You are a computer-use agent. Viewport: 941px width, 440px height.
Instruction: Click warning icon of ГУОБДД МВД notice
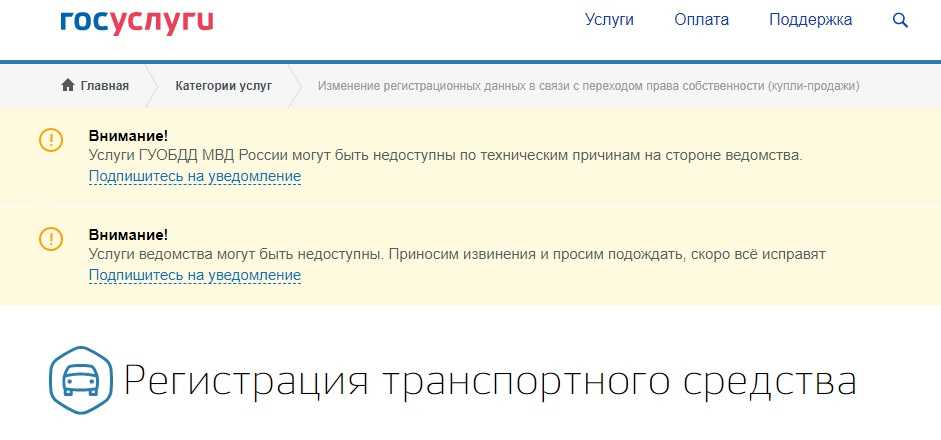coord(51,140)
